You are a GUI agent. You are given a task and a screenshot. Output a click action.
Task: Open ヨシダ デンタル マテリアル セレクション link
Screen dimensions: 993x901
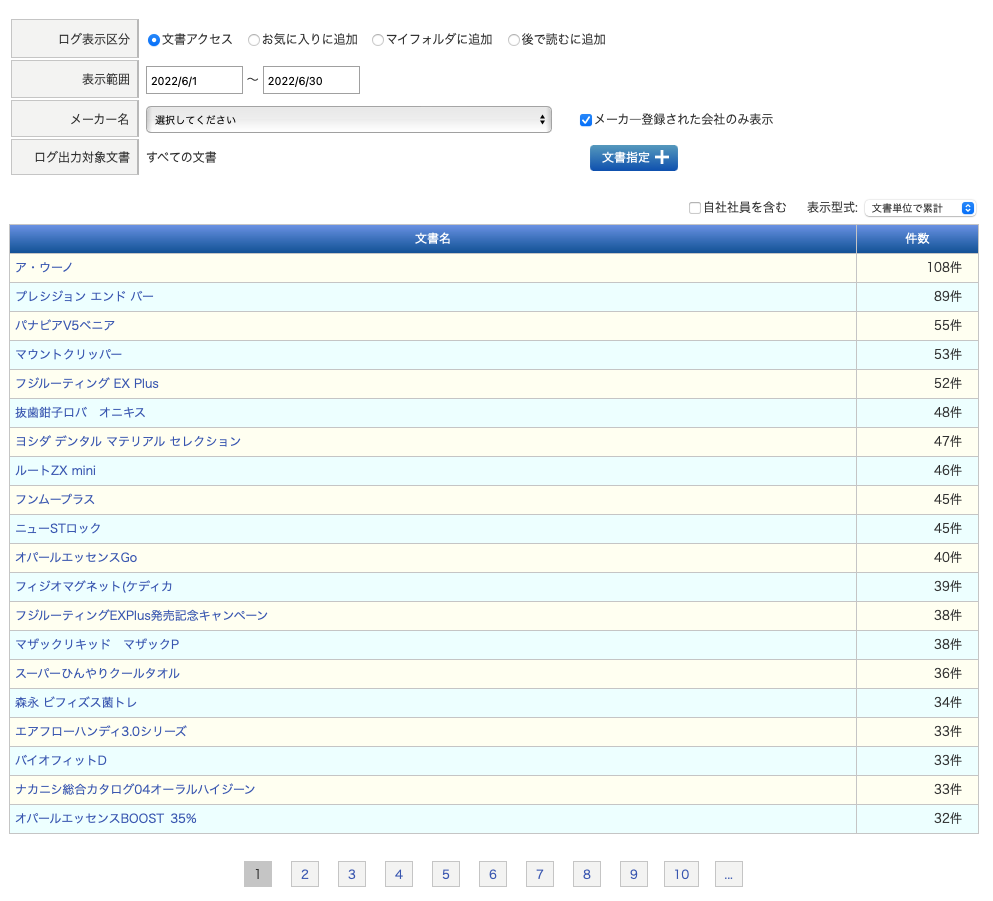(x=128, y=441)
